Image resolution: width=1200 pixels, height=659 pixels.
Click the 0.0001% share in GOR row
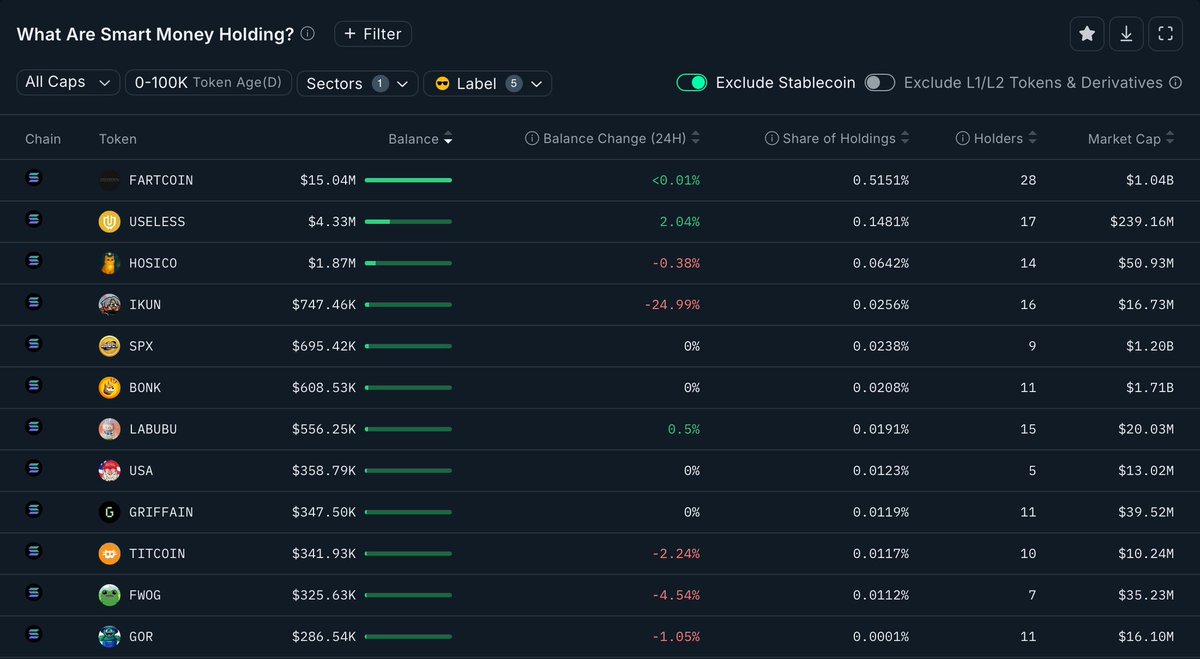coord(881,637)
